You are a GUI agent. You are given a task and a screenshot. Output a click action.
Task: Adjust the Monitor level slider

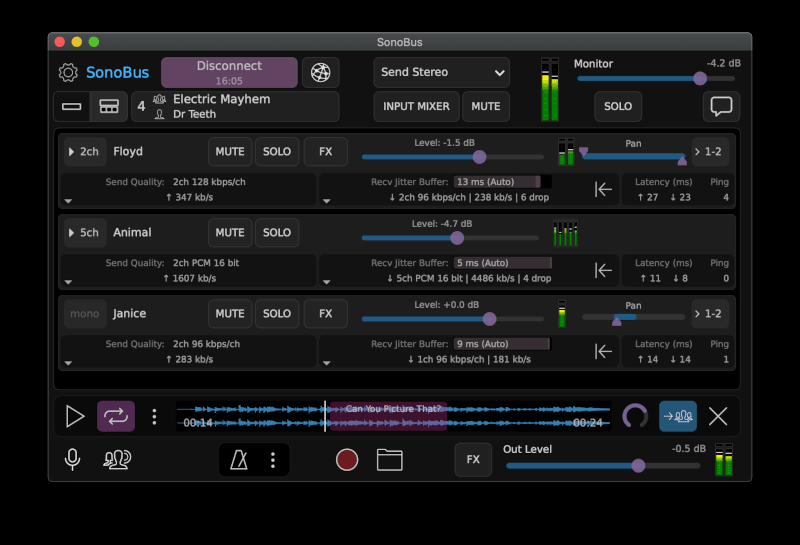coord(700,79)
